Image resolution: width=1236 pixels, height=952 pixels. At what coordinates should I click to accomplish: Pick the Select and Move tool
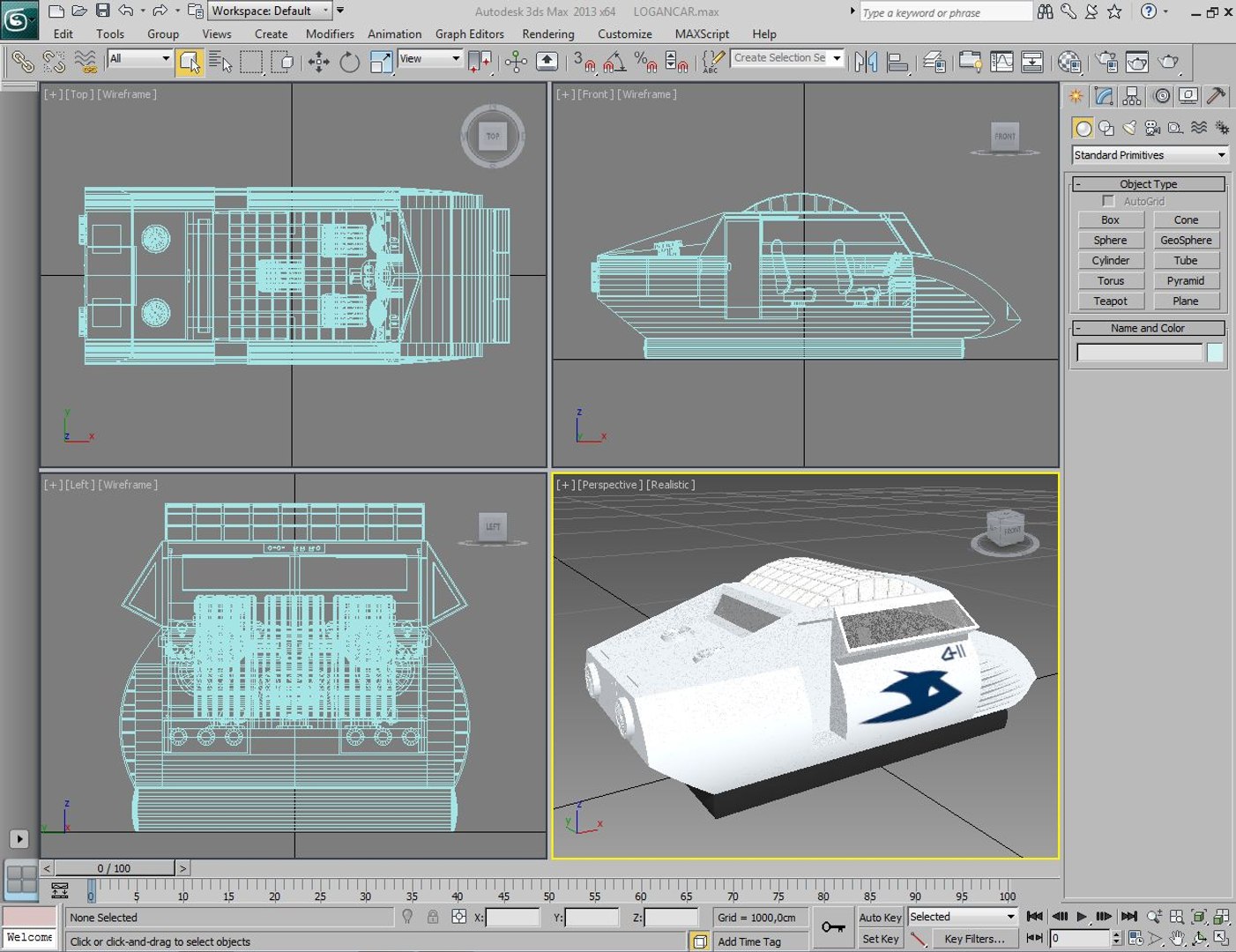[318, 62]
